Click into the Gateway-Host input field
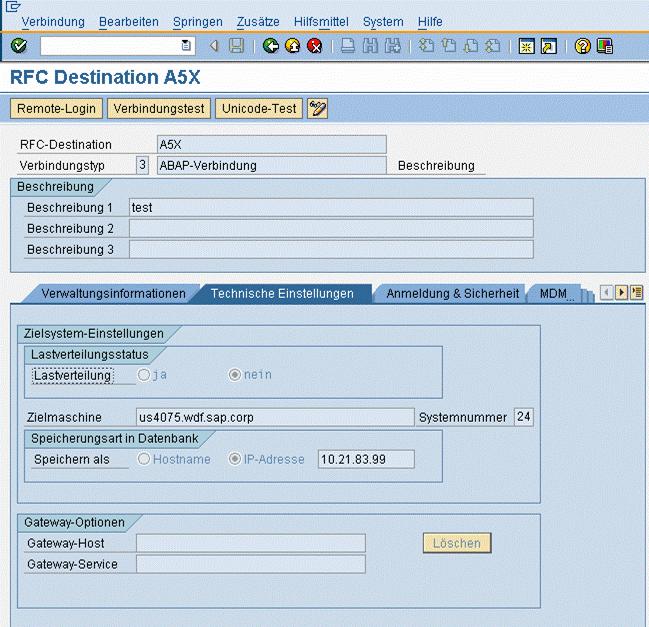This screenshot has height=627, width=649. pos(250,543)
